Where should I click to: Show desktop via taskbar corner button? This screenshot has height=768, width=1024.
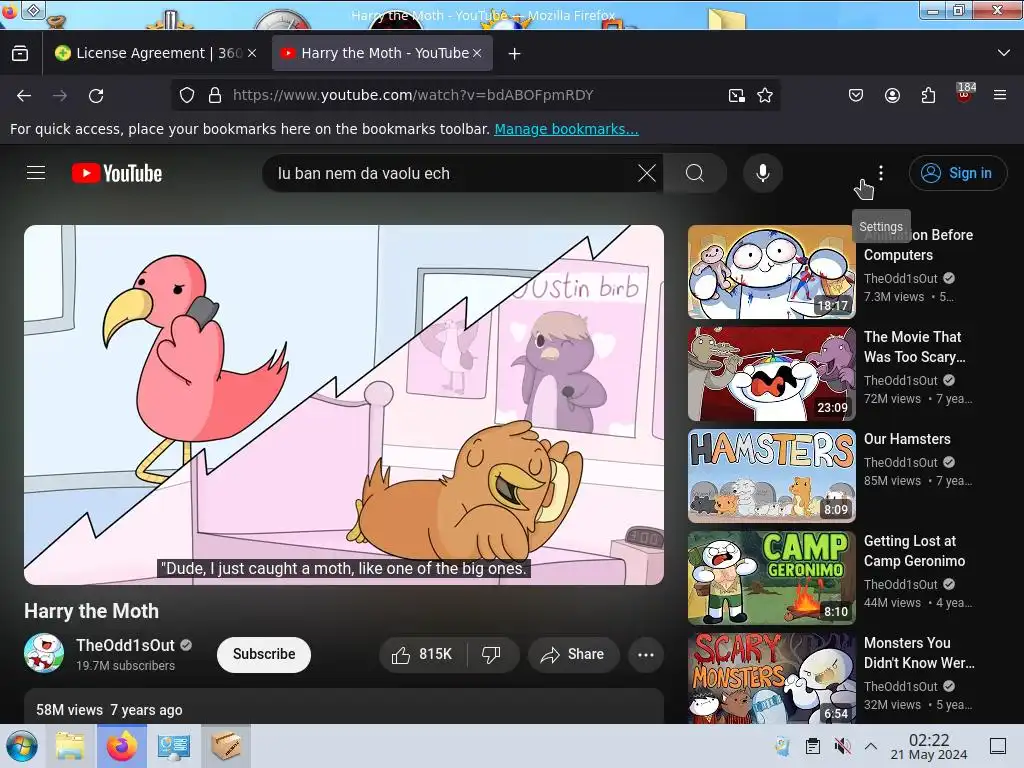click(998, 746)
